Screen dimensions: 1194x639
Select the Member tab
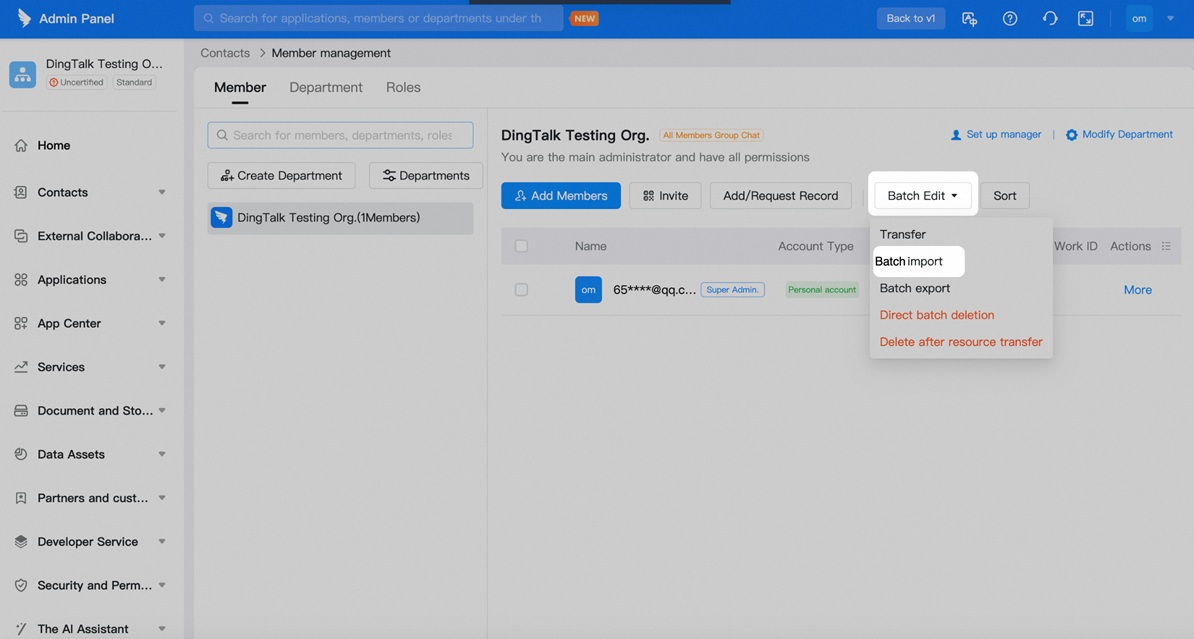[x=240, y=88]
